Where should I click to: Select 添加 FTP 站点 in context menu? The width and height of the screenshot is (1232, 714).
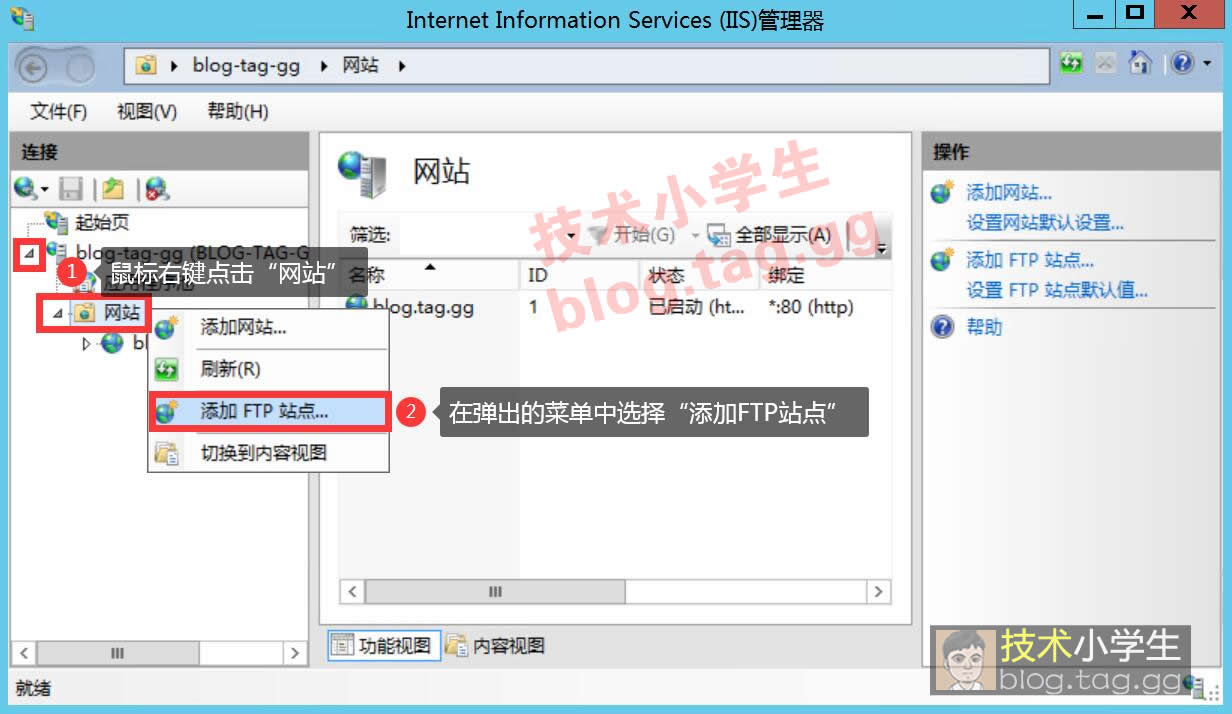(x=264, y=411)
